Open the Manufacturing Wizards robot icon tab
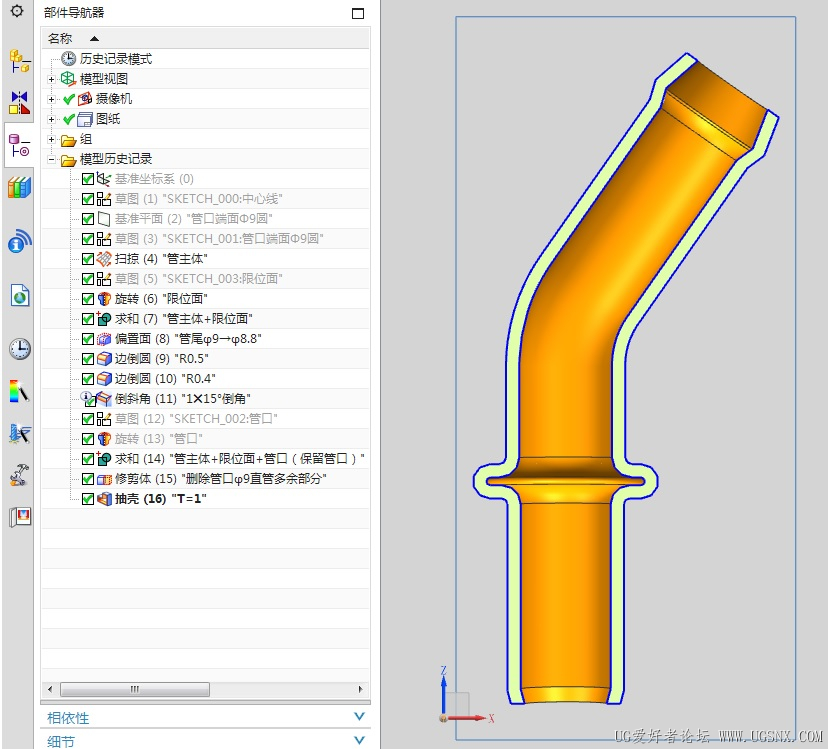 20,475
